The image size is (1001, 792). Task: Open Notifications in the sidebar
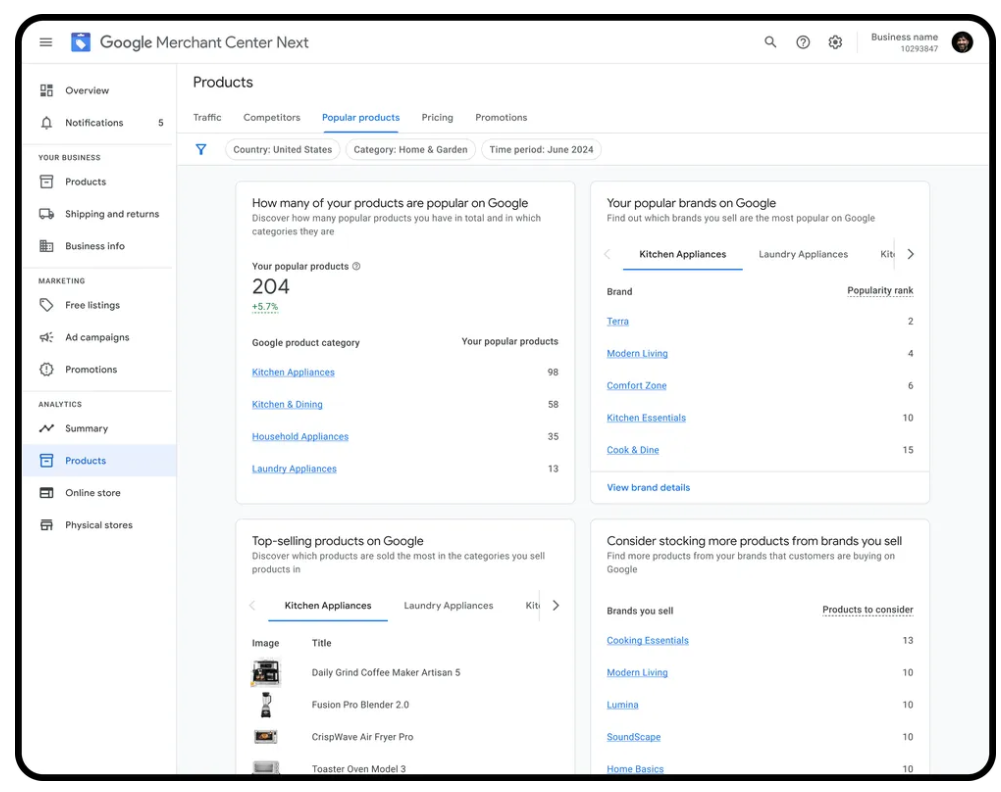(x=94, y=123)
